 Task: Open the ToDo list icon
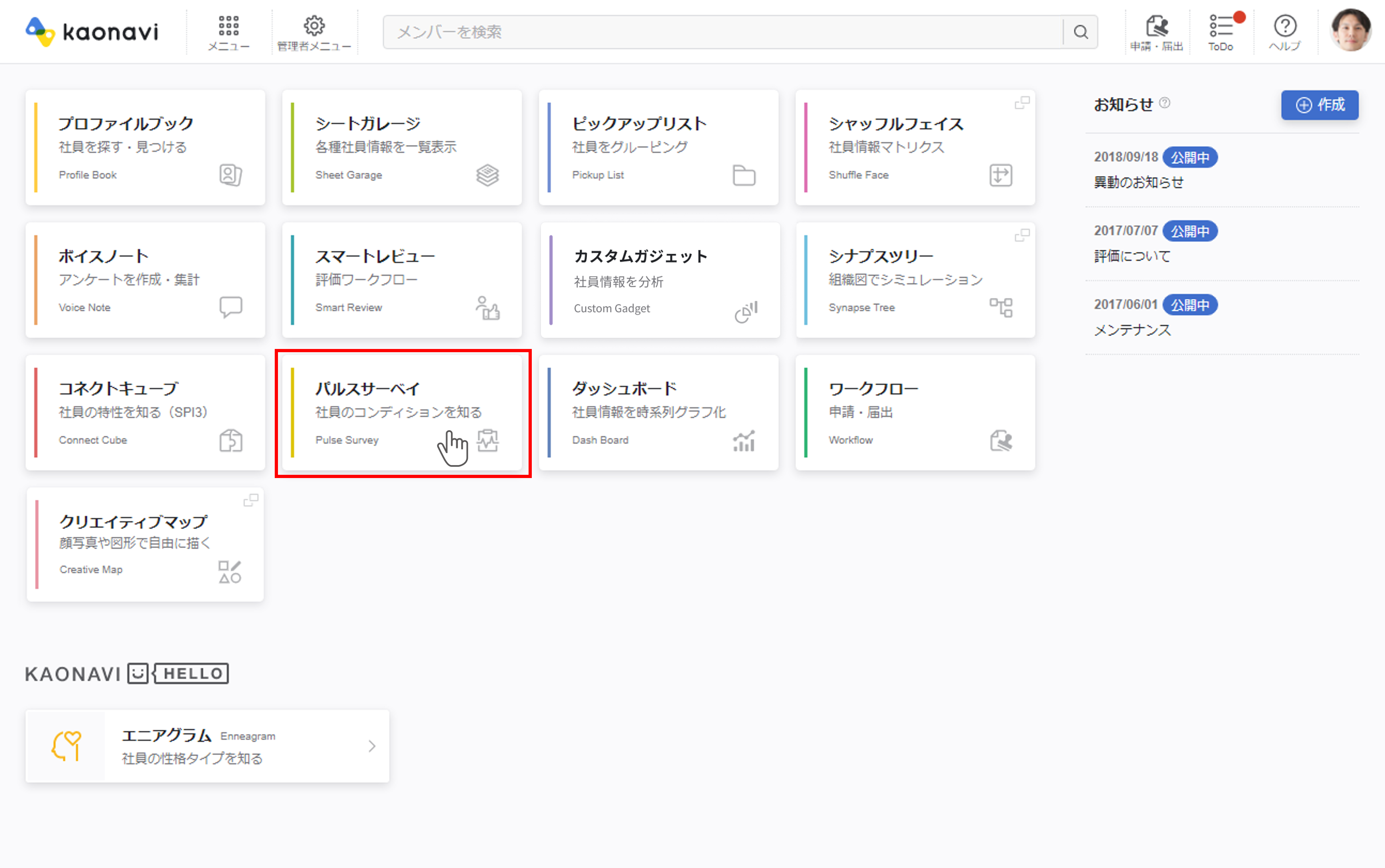1222,26
